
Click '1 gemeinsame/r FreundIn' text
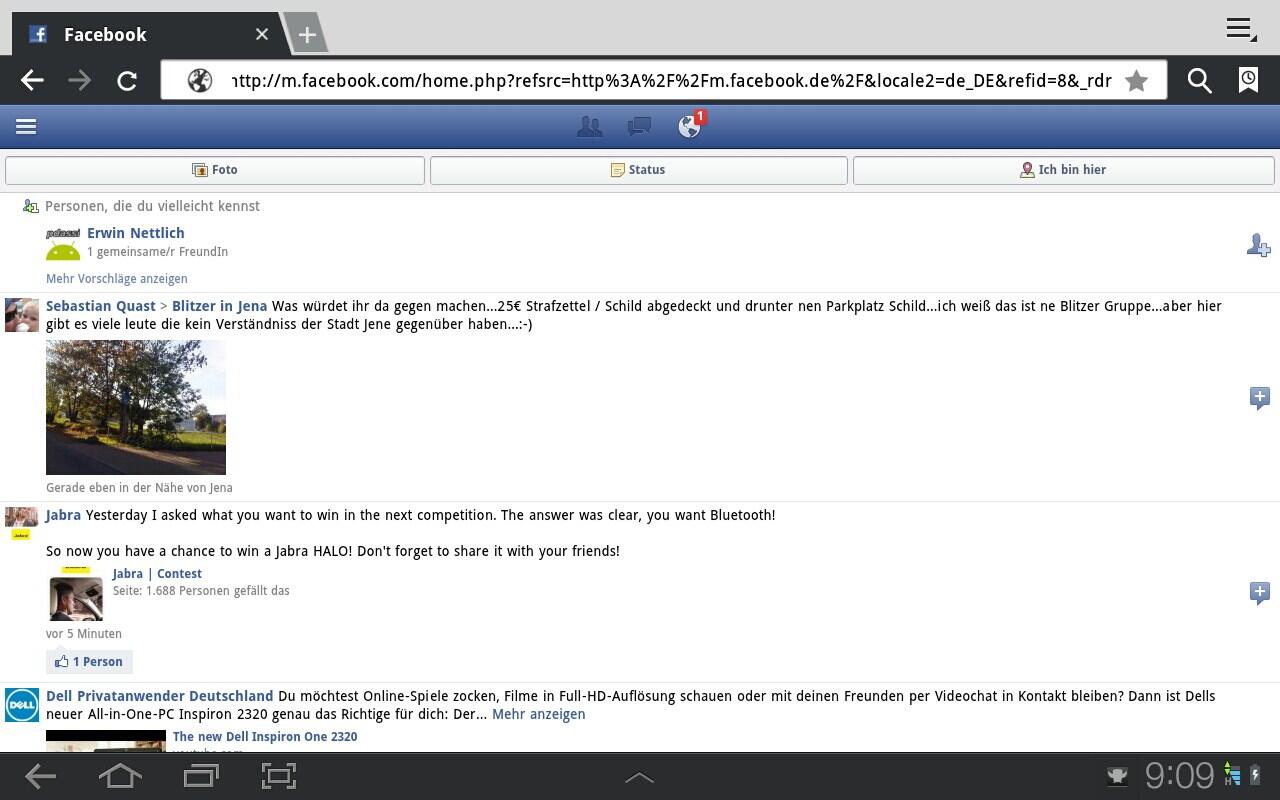[158, 252]
